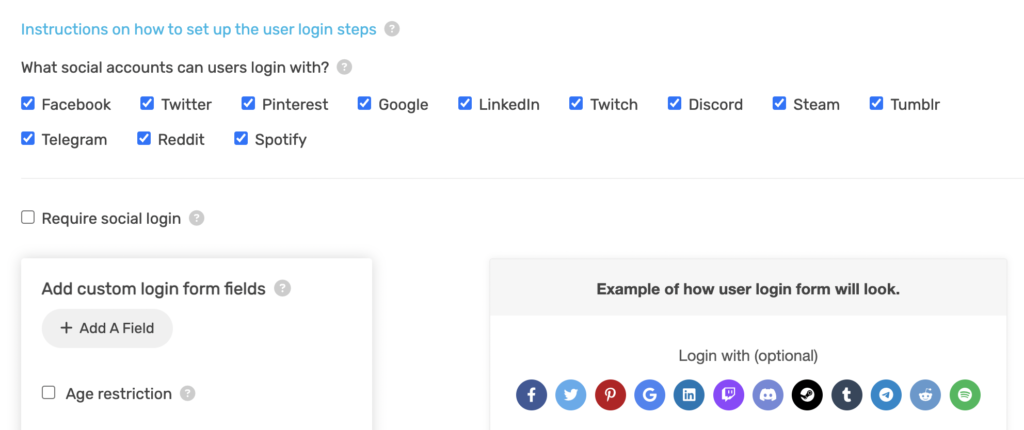Screen dimensions: 1024x430
Task: Click the Facebook login icon in preview
Action: [x=532, y=395]
